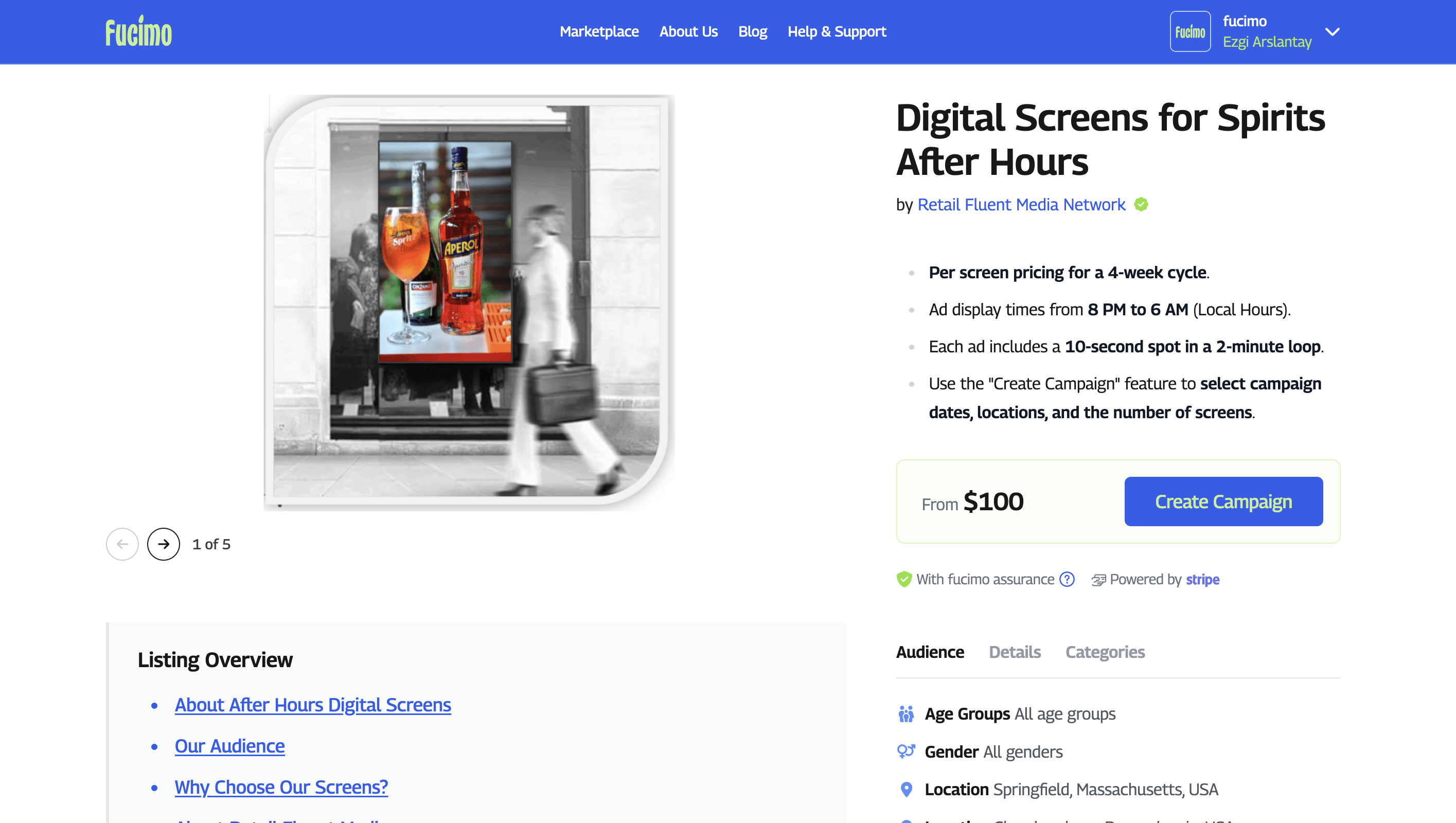The width and height of the screenshot is (1456, 823).
Task: Click the fucimo account avatar icon
Action: [1190, 32]
